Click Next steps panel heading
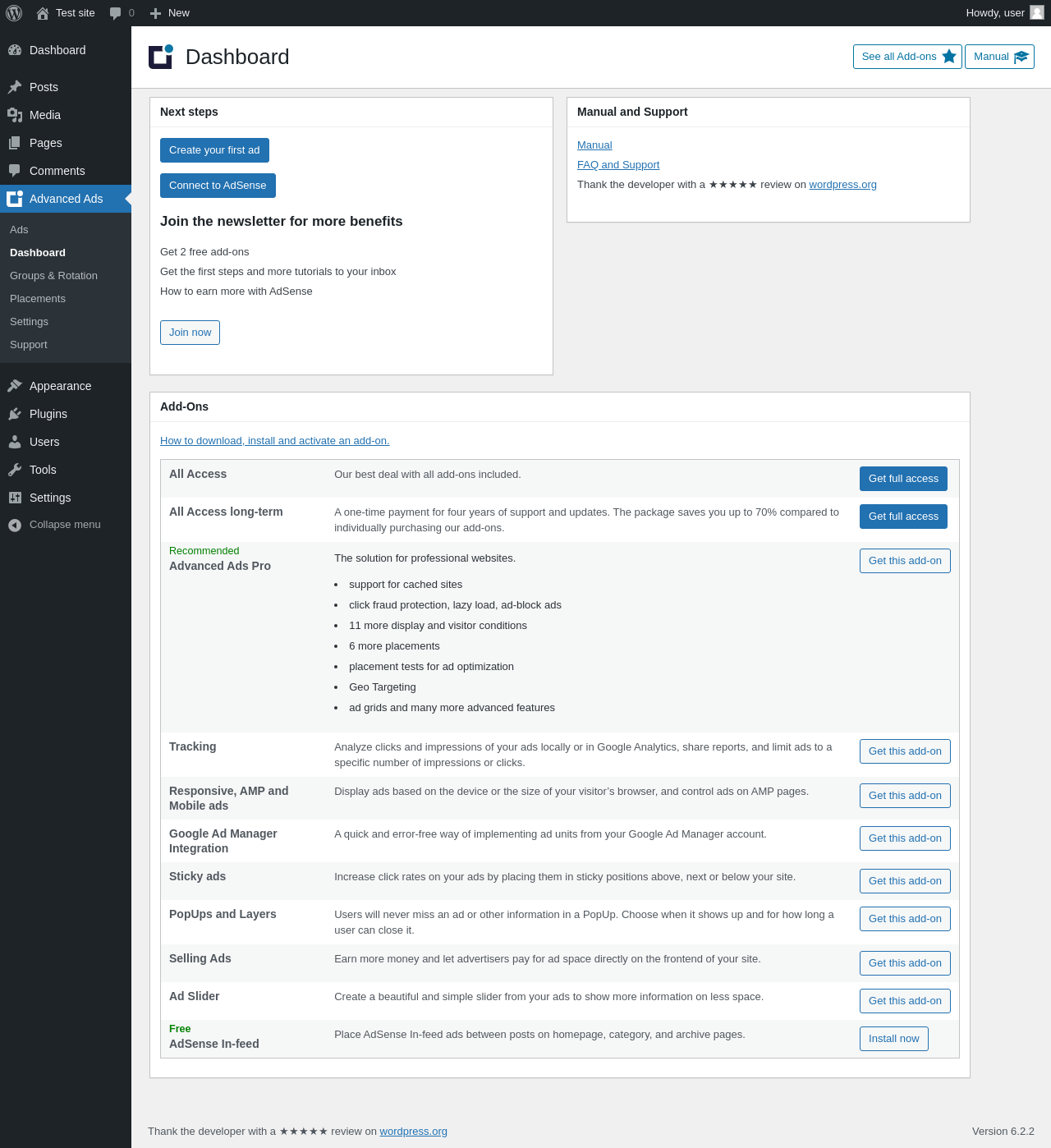The image size is (1051, 1148). 189,112
